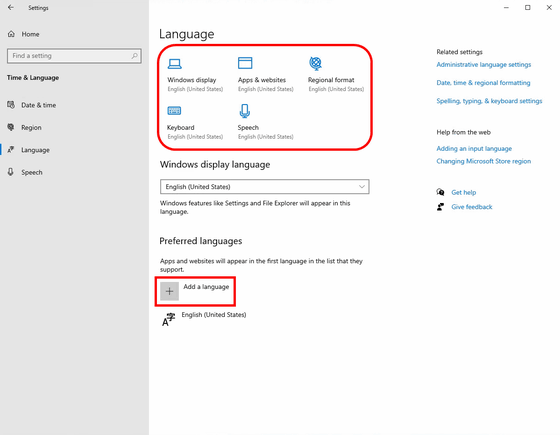Image resolution: width=560 pixels, height=435 pixels.
Task: Click Add a language label
Action: point(206,287)
